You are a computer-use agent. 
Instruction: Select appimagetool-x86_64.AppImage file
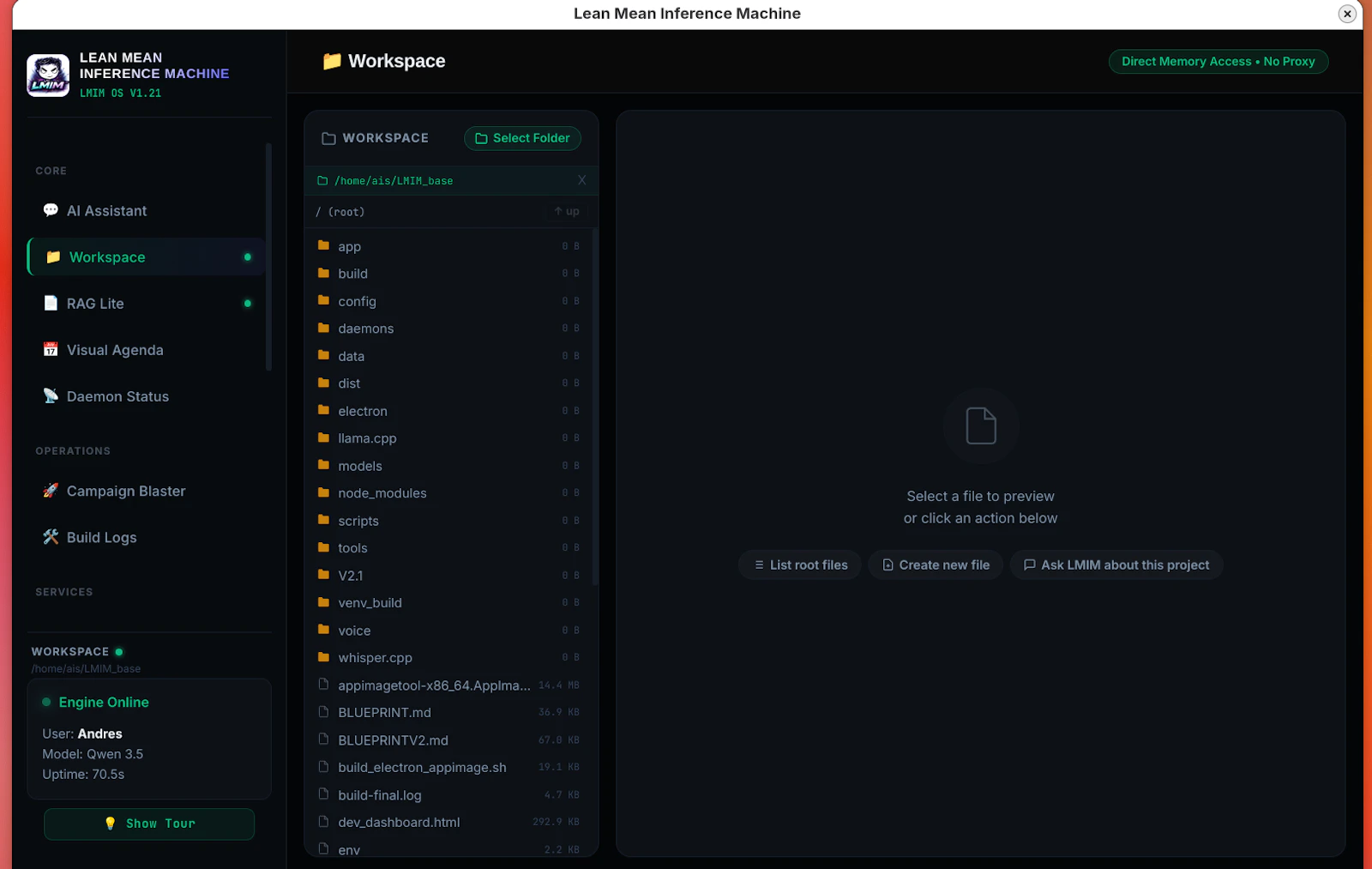tap(449, 685)
